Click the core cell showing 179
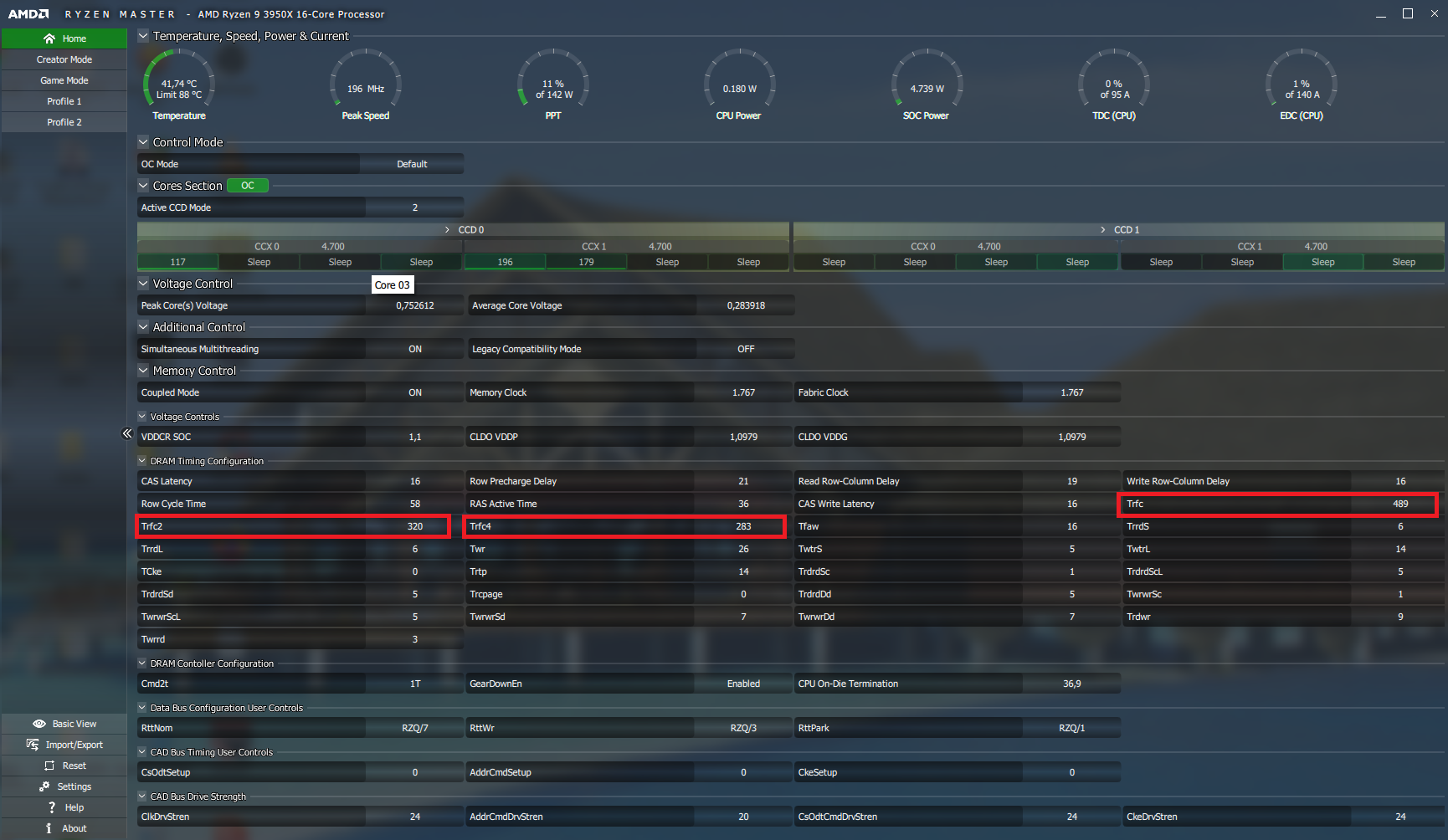The width and height of the screenshot is (1448, 840). 586,262
